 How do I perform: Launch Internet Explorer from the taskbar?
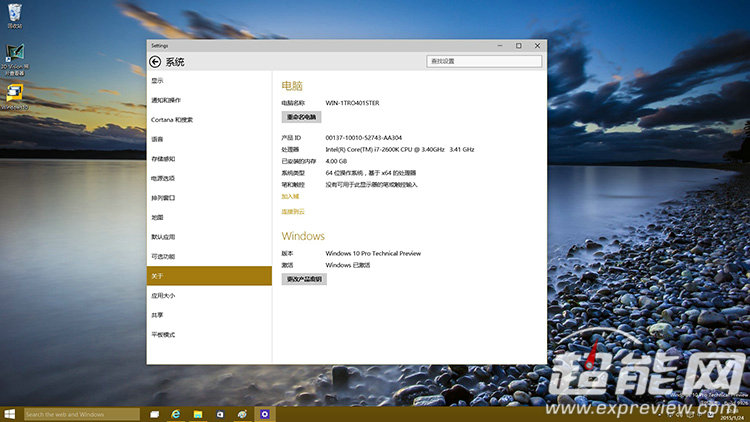tap(176, 413)
